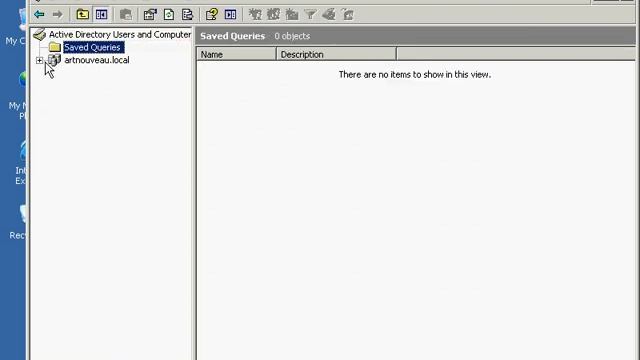The height and width of the screenshot is (360, 640).
Task: Click the Active Directory root node icon
Action: coord(40,35)
